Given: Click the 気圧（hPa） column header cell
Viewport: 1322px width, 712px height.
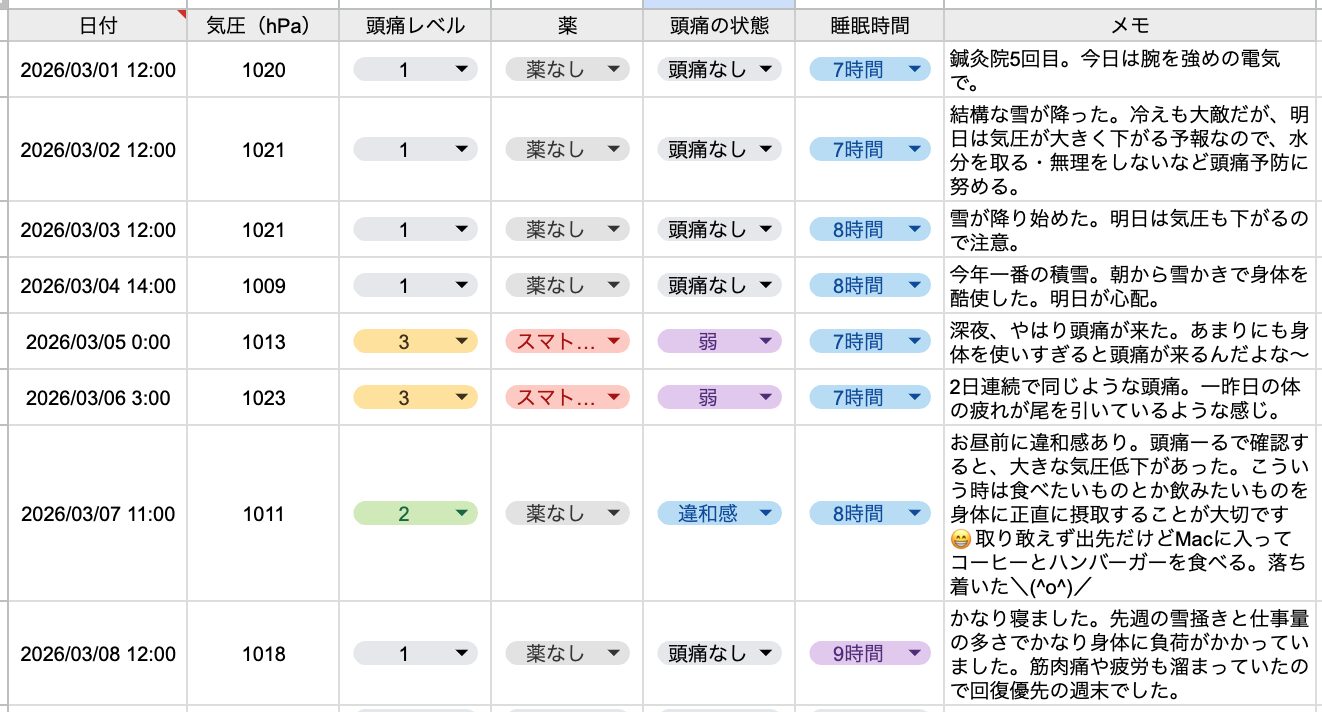Looking at the screenshot, I should (264, 25).
